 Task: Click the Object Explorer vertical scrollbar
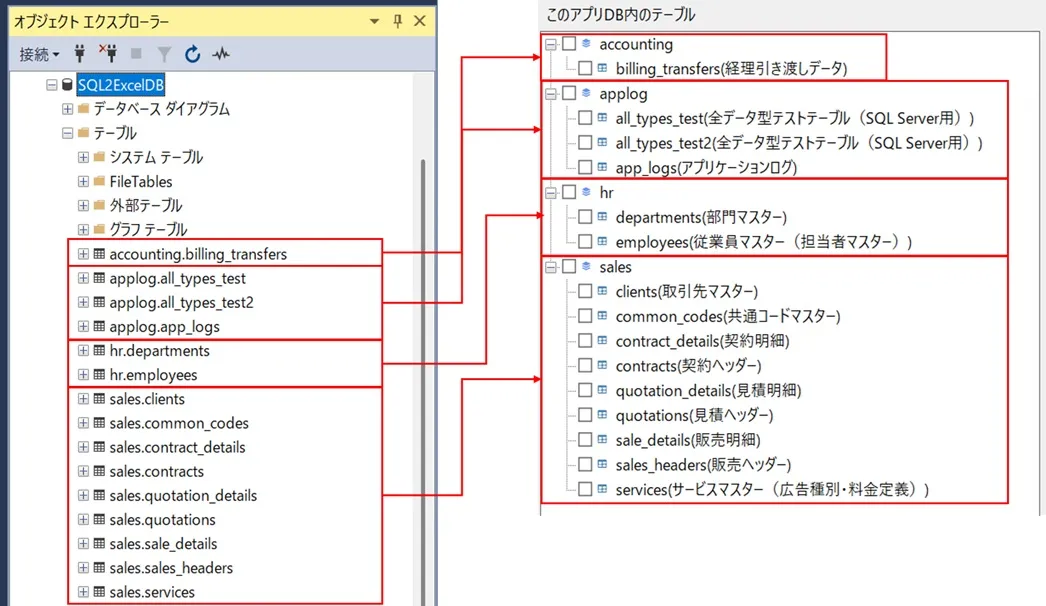[423, 380]
